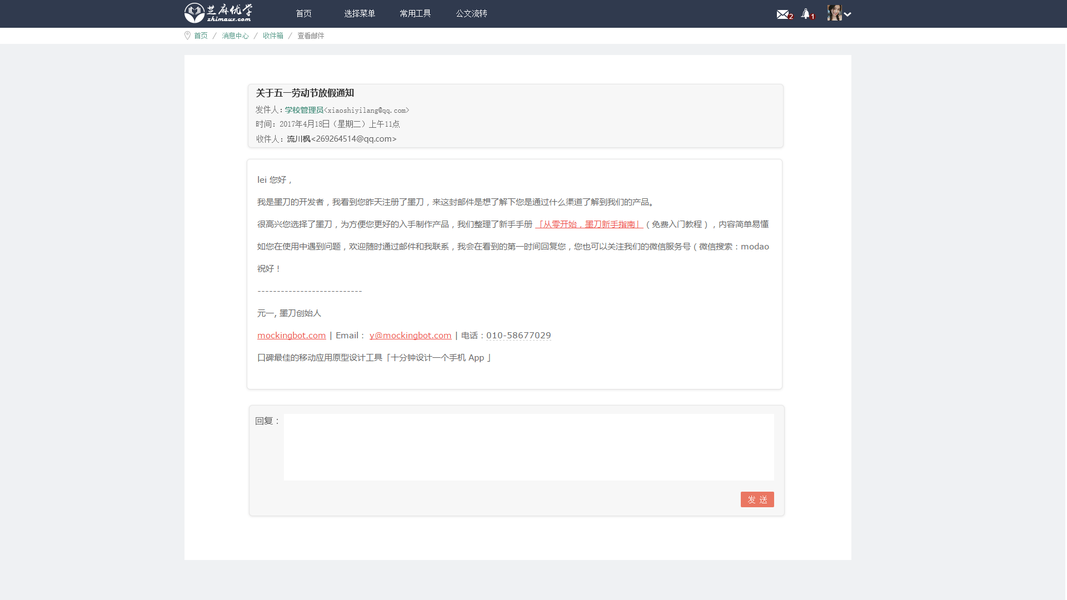Click the 查看邮件 breadcrumb text
The width and height of the screenshot is (1067, 600).
(310, 36)
